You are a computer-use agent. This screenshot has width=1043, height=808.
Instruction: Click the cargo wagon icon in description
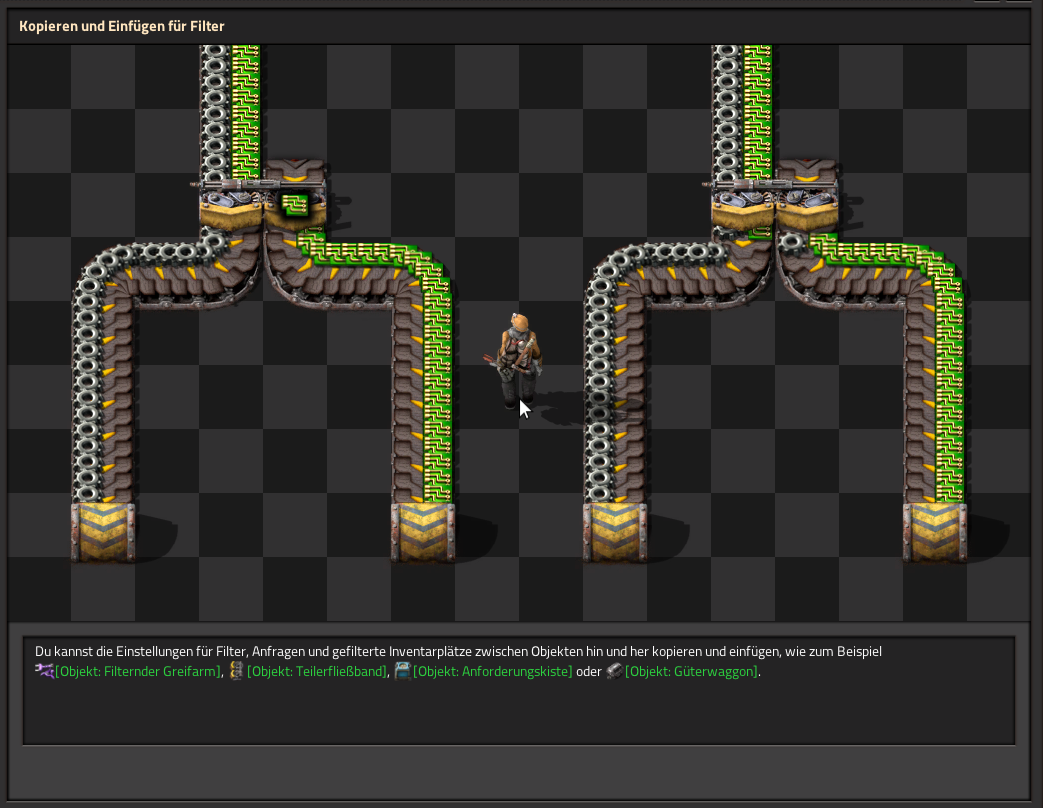pyautogui.click(x=613, y=671)
